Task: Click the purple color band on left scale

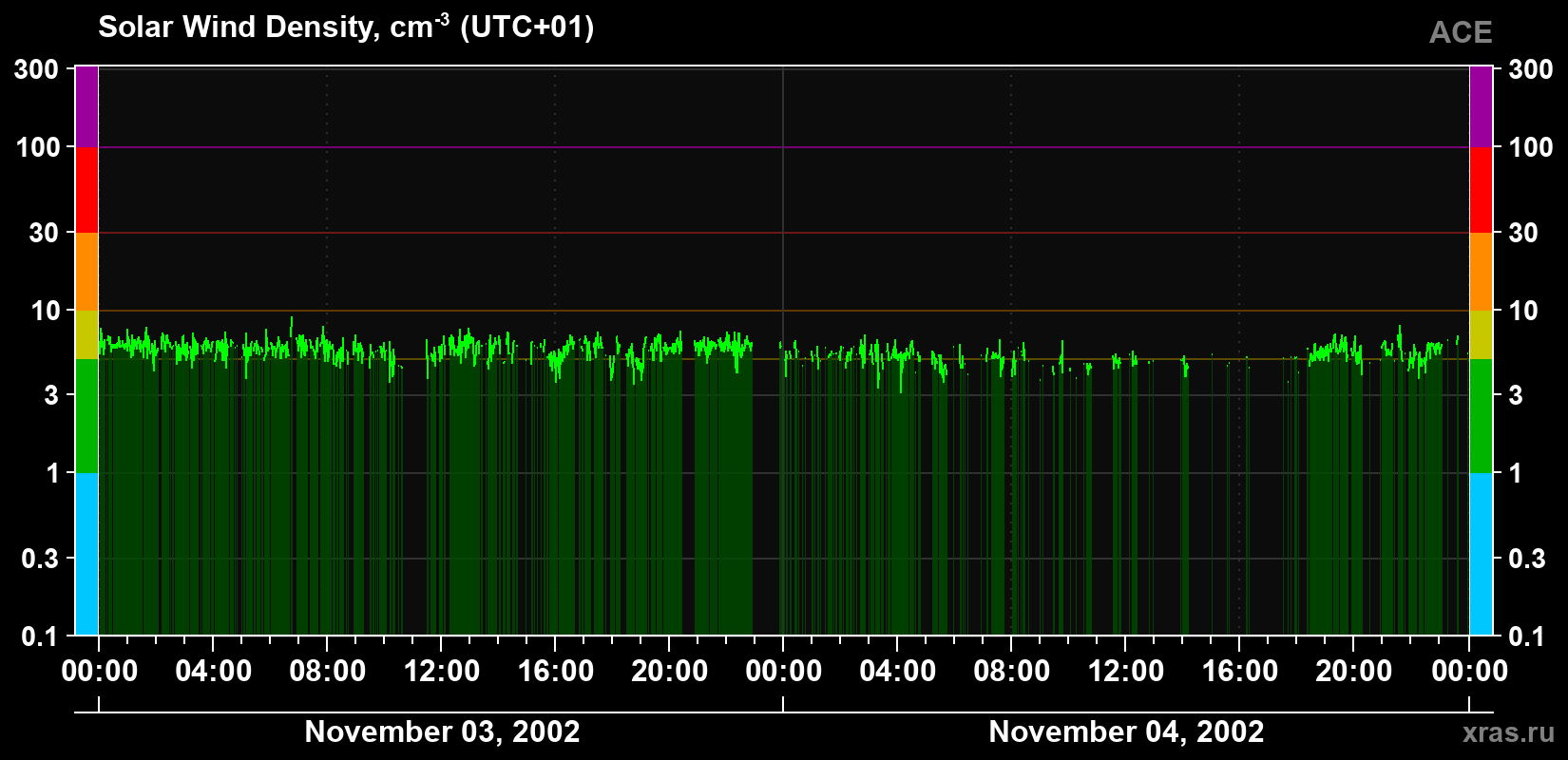Action: (86, 107)
